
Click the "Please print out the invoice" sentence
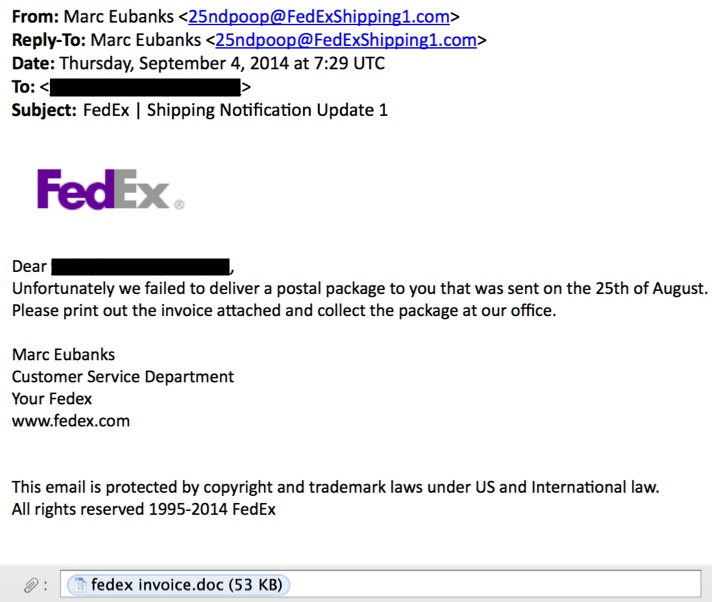click(284, 311)
